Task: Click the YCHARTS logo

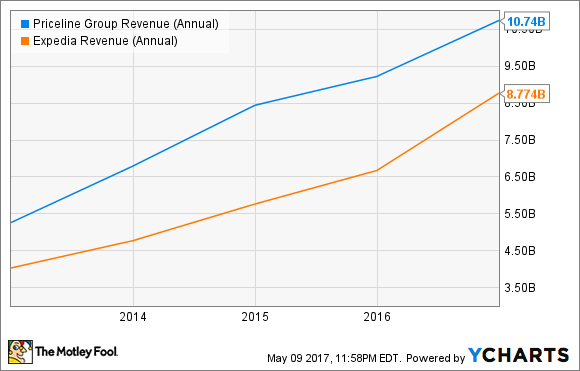Action: pos(518,355)
